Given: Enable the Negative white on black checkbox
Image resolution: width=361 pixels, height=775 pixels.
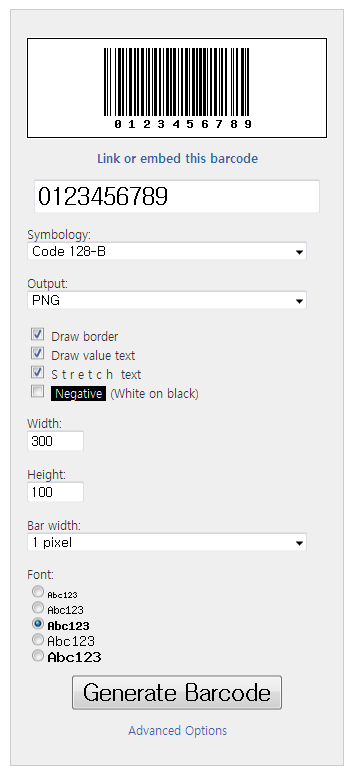Looking at the screenshot, I should click(38, 391).
